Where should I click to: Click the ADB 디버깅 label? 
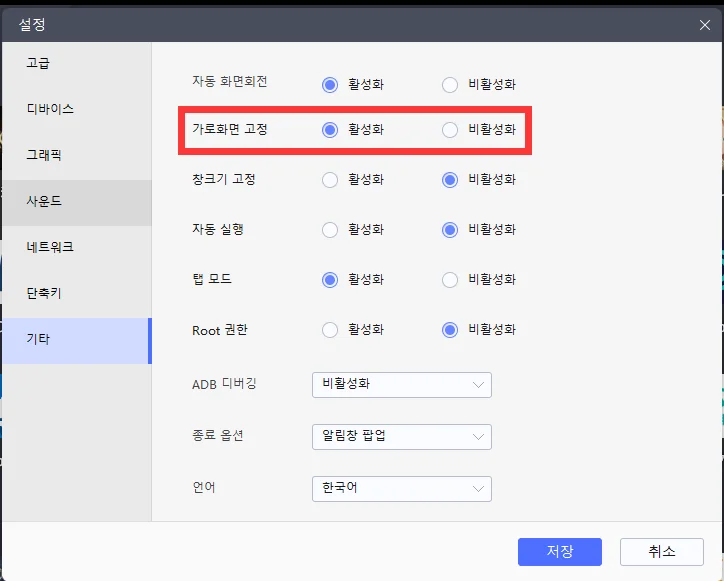pyautogui.click(x=224, y=384)
